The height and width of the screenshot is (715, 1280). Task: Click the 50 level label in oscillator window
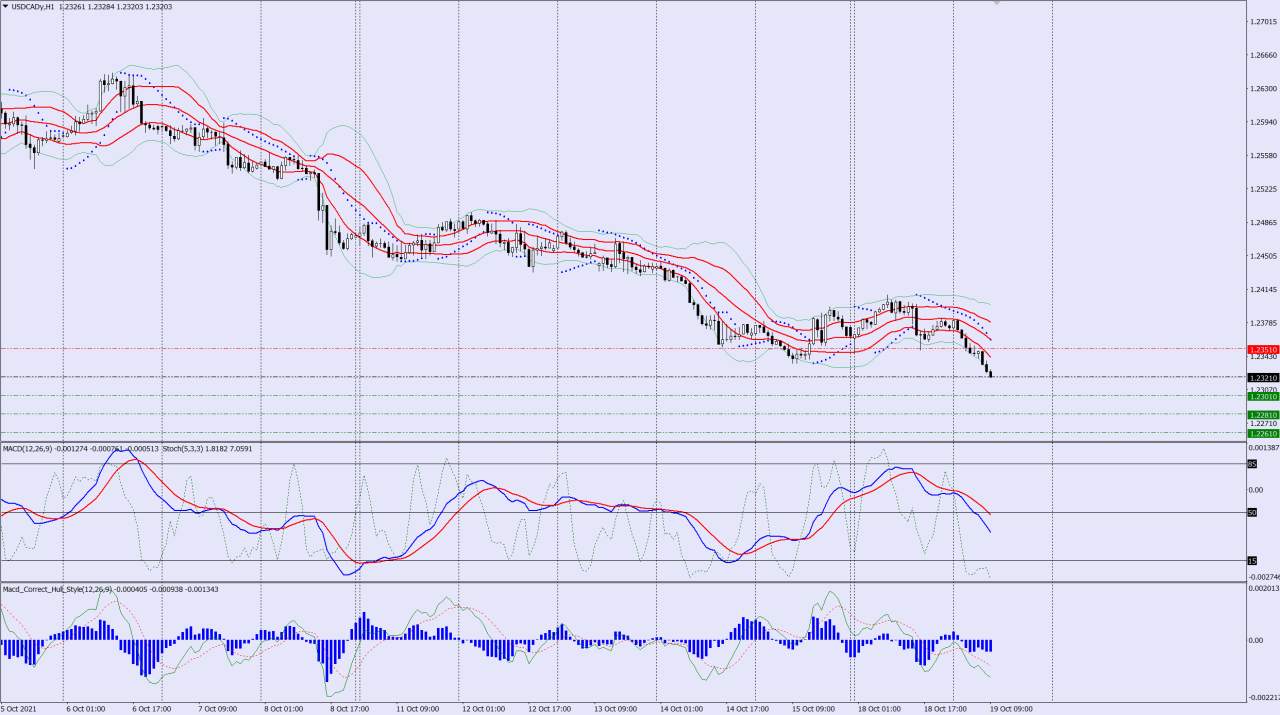[x=1252, y=513]
